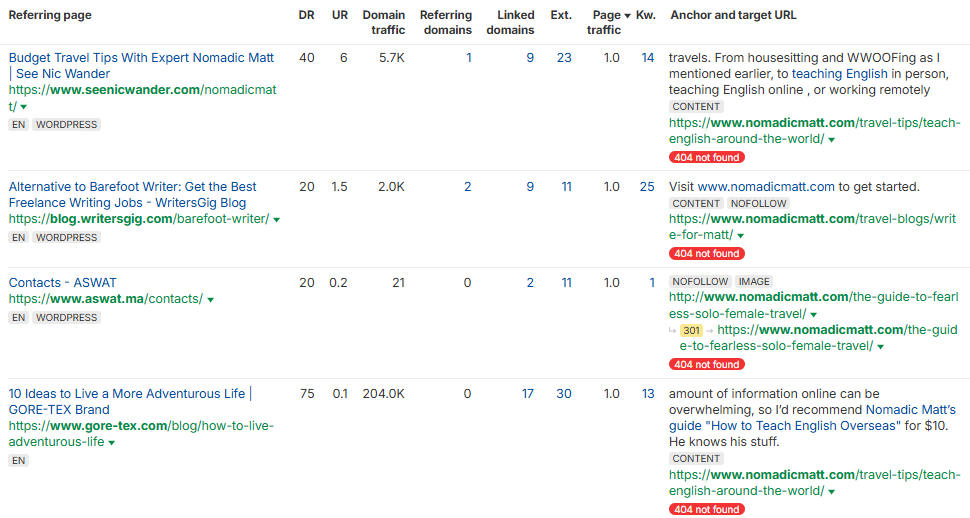Open referring domains count 2 for WritersGig
The image size is (970, 518).
pyautogui.click(x=468, y=186)
